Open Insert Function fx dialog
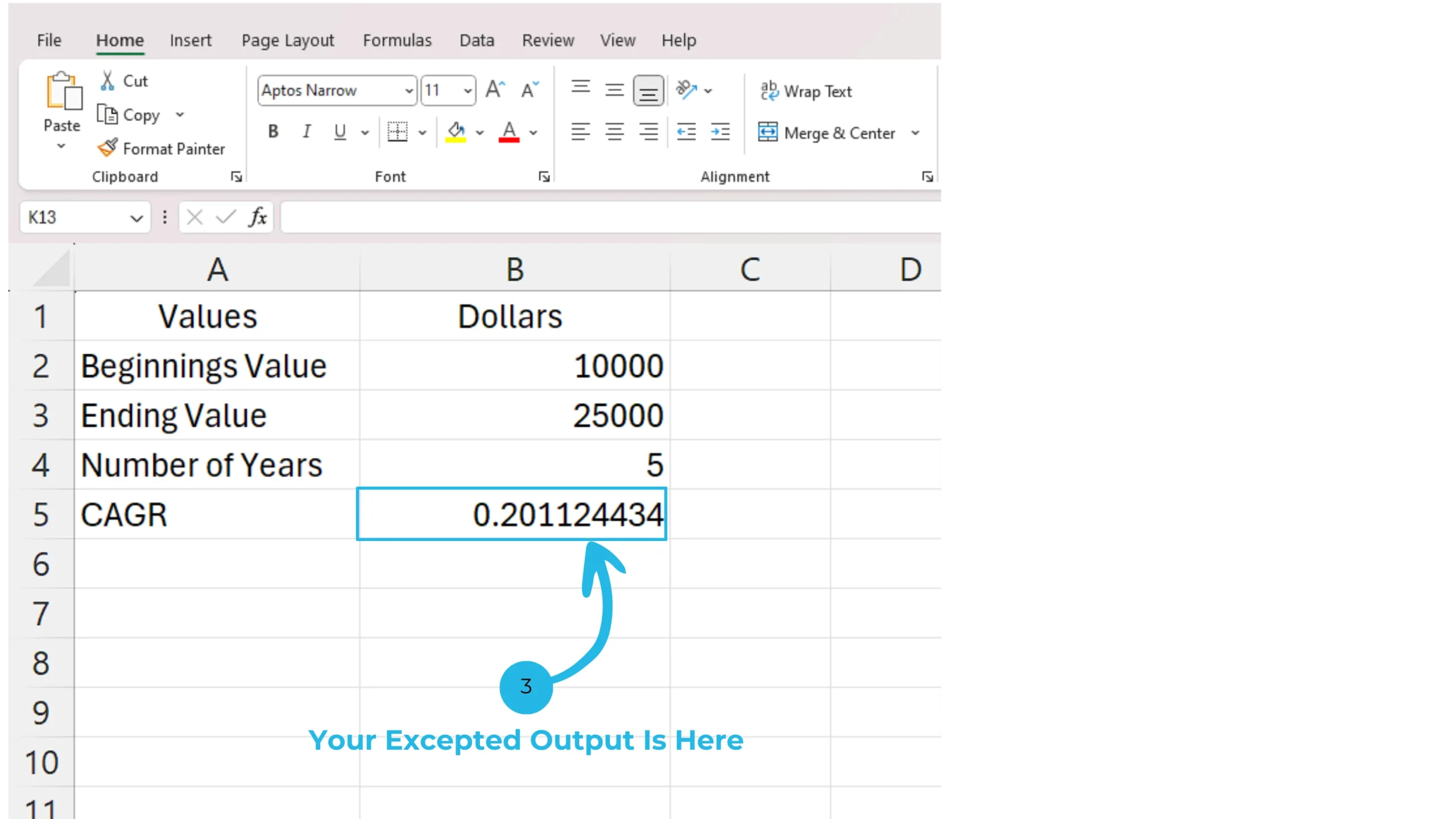1456x819 pixels. [258, 217]
